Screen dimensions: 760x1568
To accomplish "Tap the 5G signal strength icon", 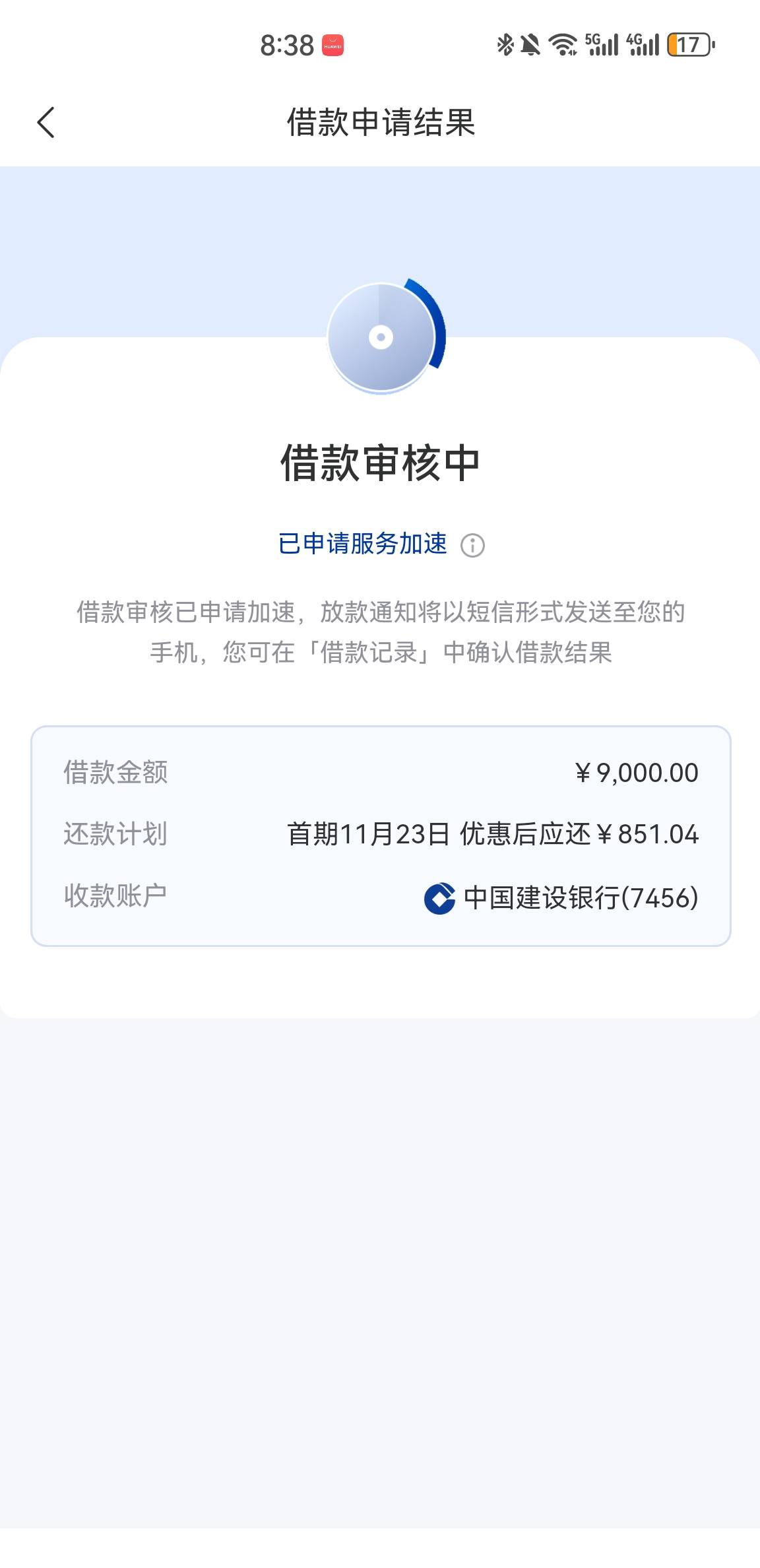I will [x=602, y=45].
